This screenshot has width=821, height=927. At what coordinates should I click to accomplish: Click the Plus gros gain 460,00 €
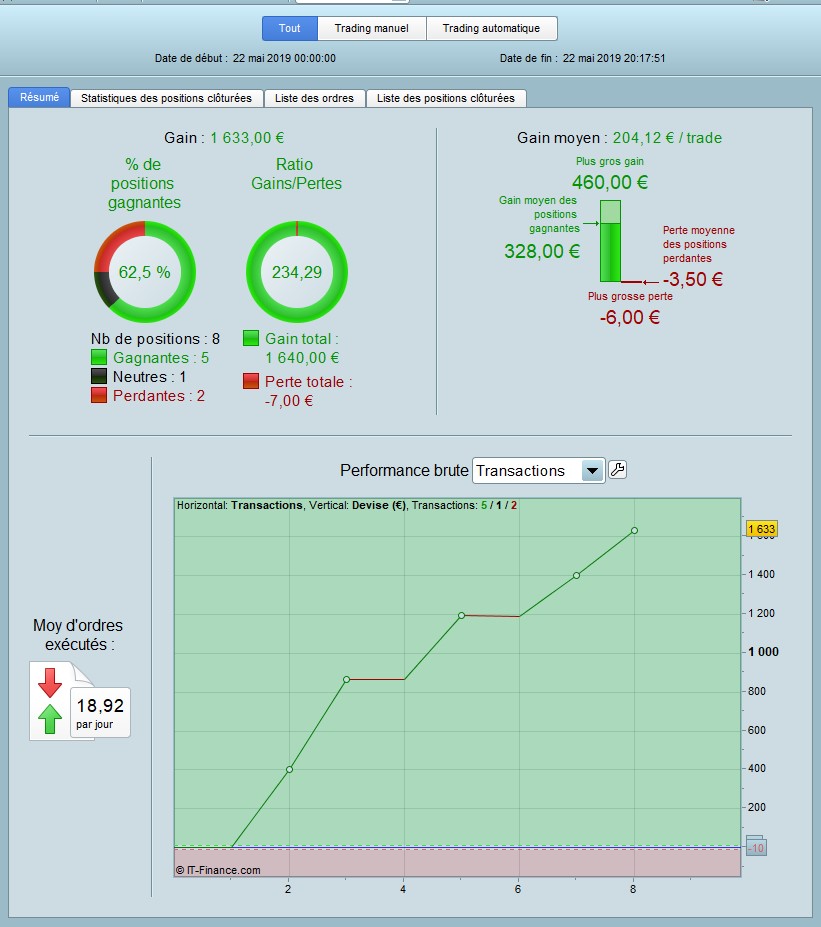coord(610,182)
